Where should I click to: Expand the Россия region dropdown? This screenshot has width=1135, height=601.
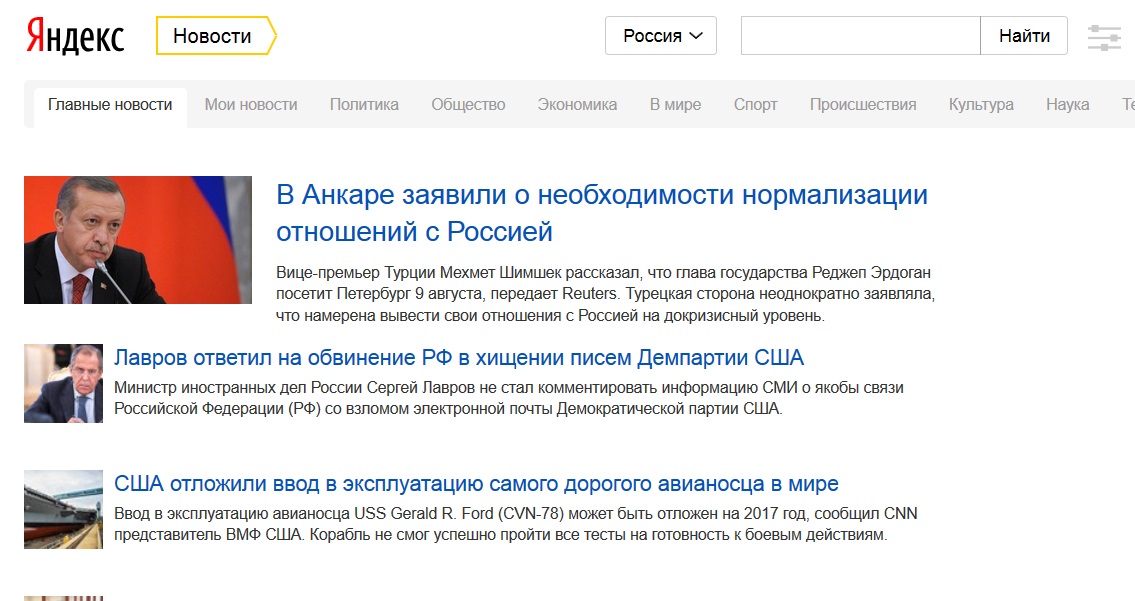(x=661, y=35)
